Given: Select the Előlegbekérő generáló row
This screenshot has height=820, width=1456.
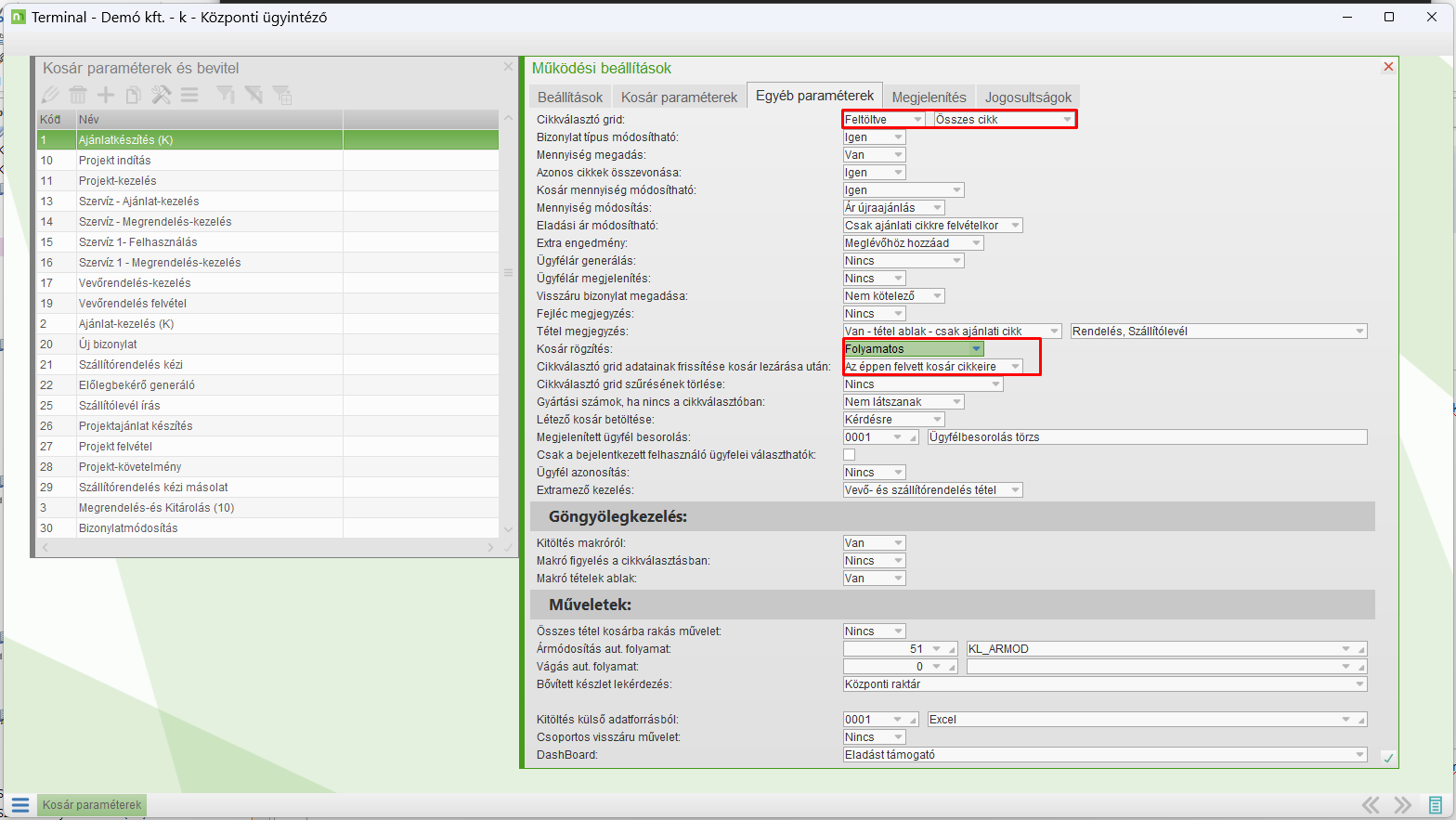Looking at the screenshot, I should (267, 385).
